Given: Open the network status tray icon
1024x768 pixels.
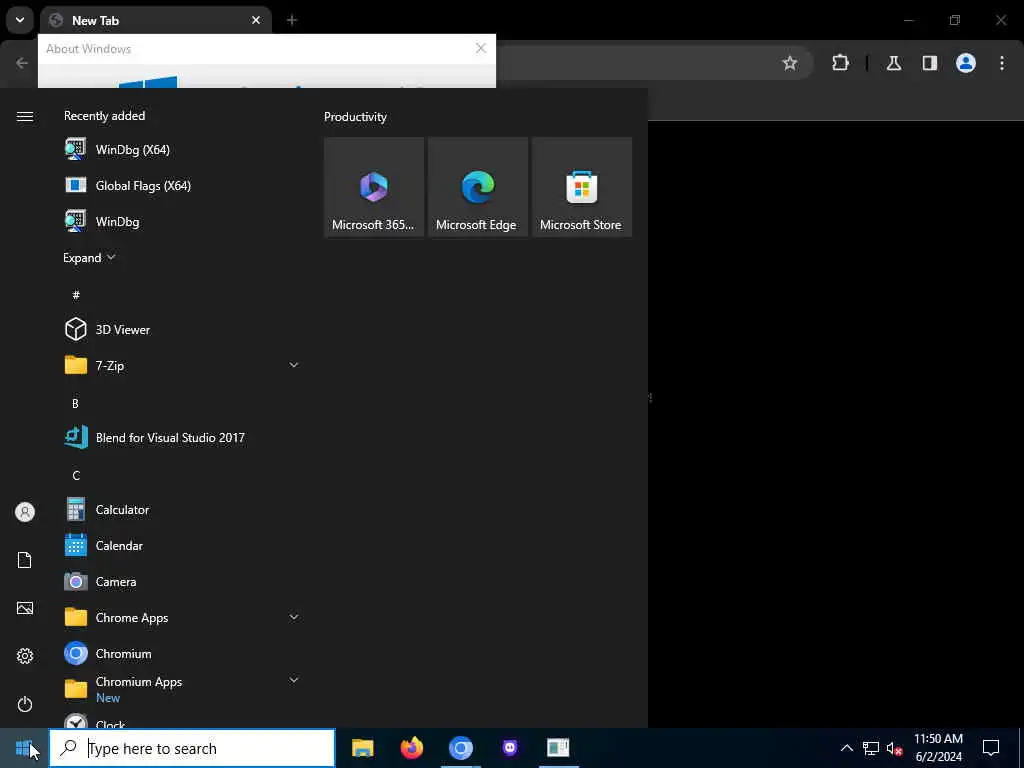Looking at the screenshot, I should point(871,748).
